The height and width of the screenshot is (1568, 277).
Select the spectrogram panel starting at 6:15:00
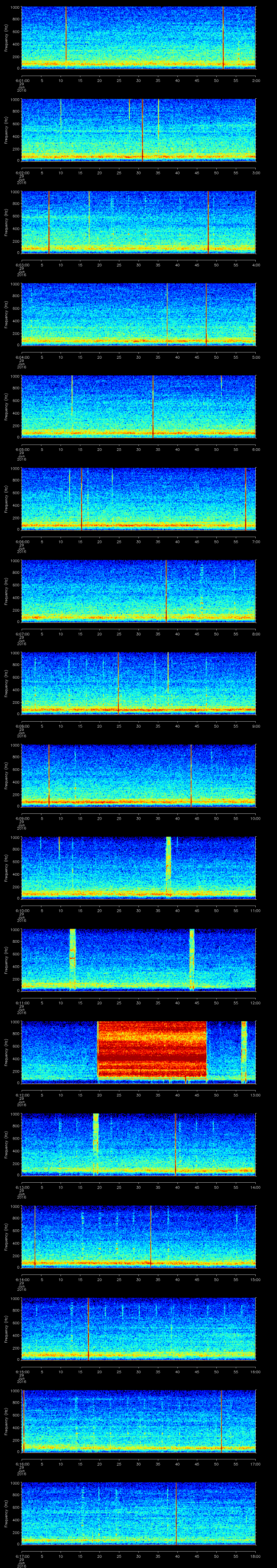click(138, 1329)
